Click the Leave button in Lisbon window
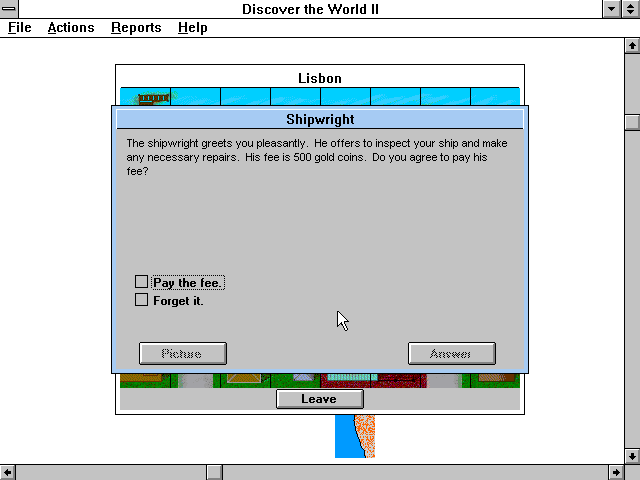 coord(320,399)
